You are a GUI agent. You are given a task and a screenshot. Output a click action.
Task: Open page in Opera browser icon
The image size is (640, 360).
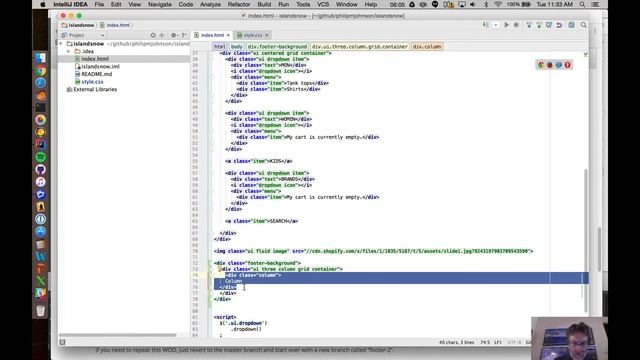click(x=567, y=65)
